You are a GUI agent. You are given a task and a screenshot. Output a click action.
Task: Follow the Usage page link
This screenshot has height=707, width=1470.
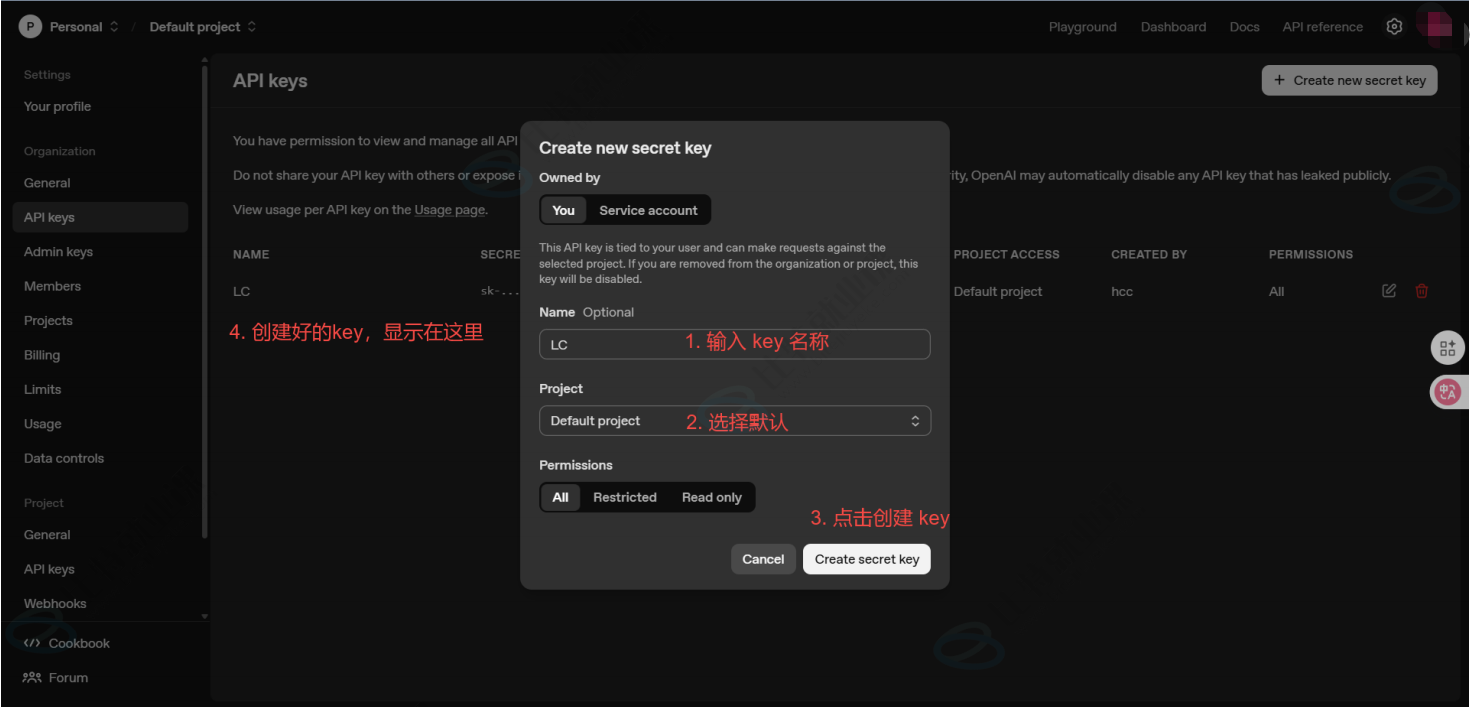click(x=449, y=210)
